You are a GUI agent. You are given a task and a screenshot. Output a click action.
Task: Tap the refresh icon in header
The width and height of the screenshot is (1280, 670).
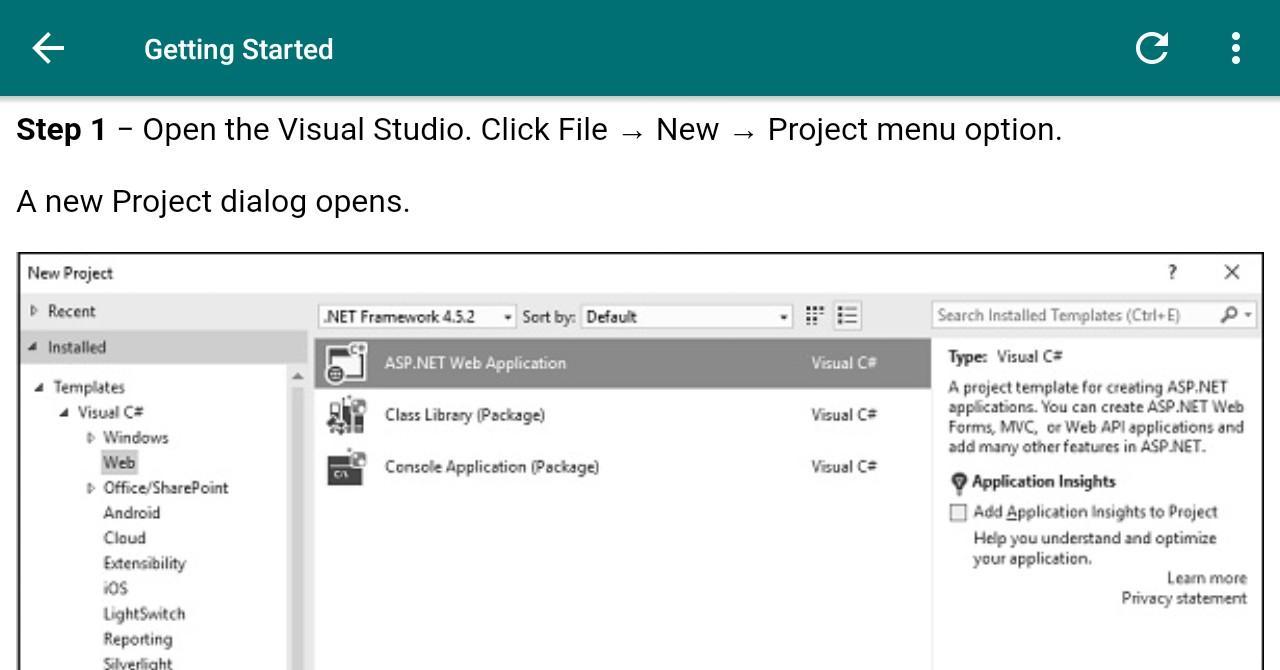pos(1152,48)
